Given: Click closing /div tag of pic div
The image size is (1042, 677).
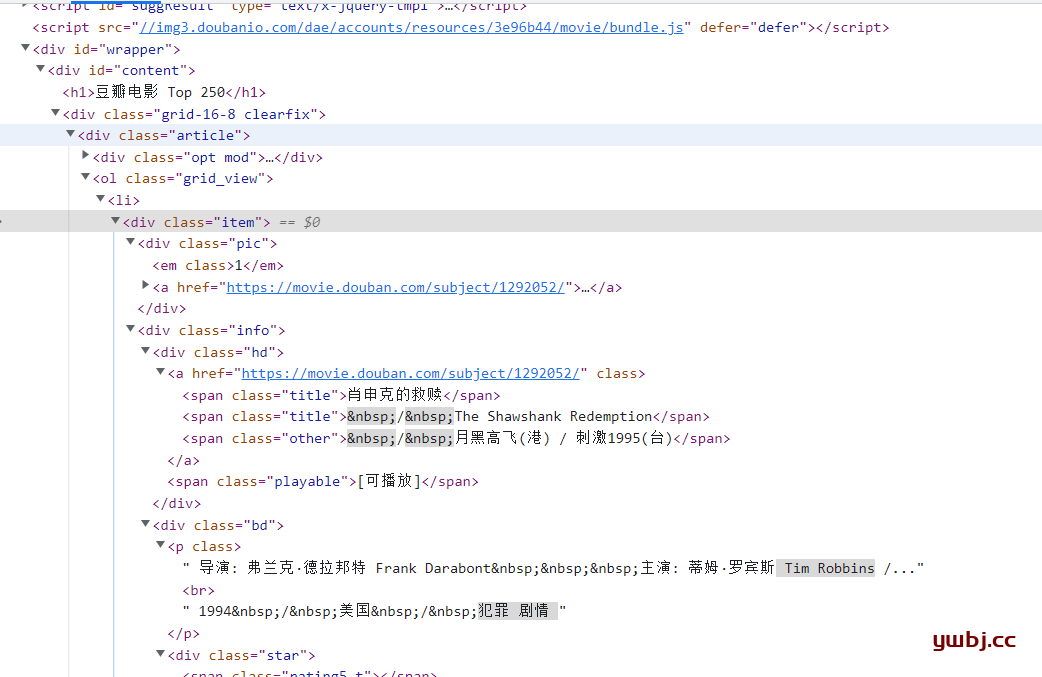Looking at the screenshot, I should click(162, 308).
